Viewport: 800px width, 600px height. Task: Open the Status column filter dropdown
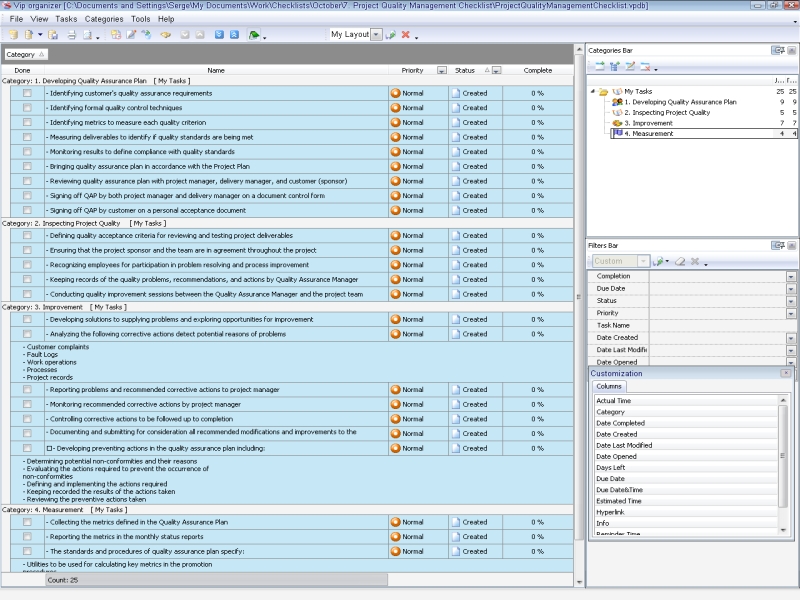coord(496,71)
